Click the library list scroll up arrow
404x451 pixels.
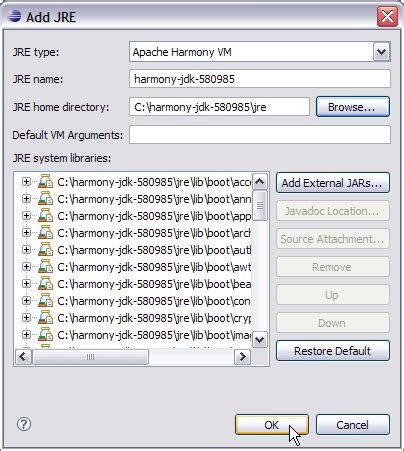pyautogui.click(x=260, y=182)
